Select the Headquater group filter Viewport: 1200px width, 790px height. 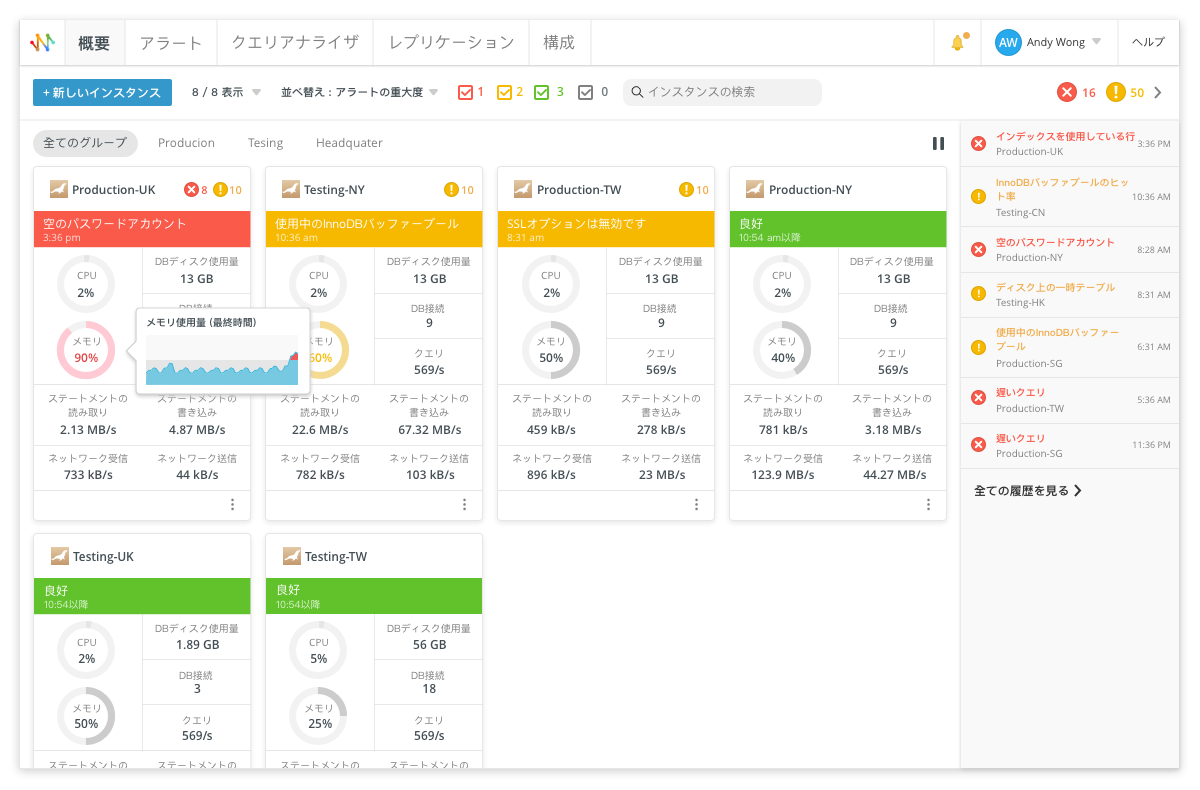click(x=349, y=143)
